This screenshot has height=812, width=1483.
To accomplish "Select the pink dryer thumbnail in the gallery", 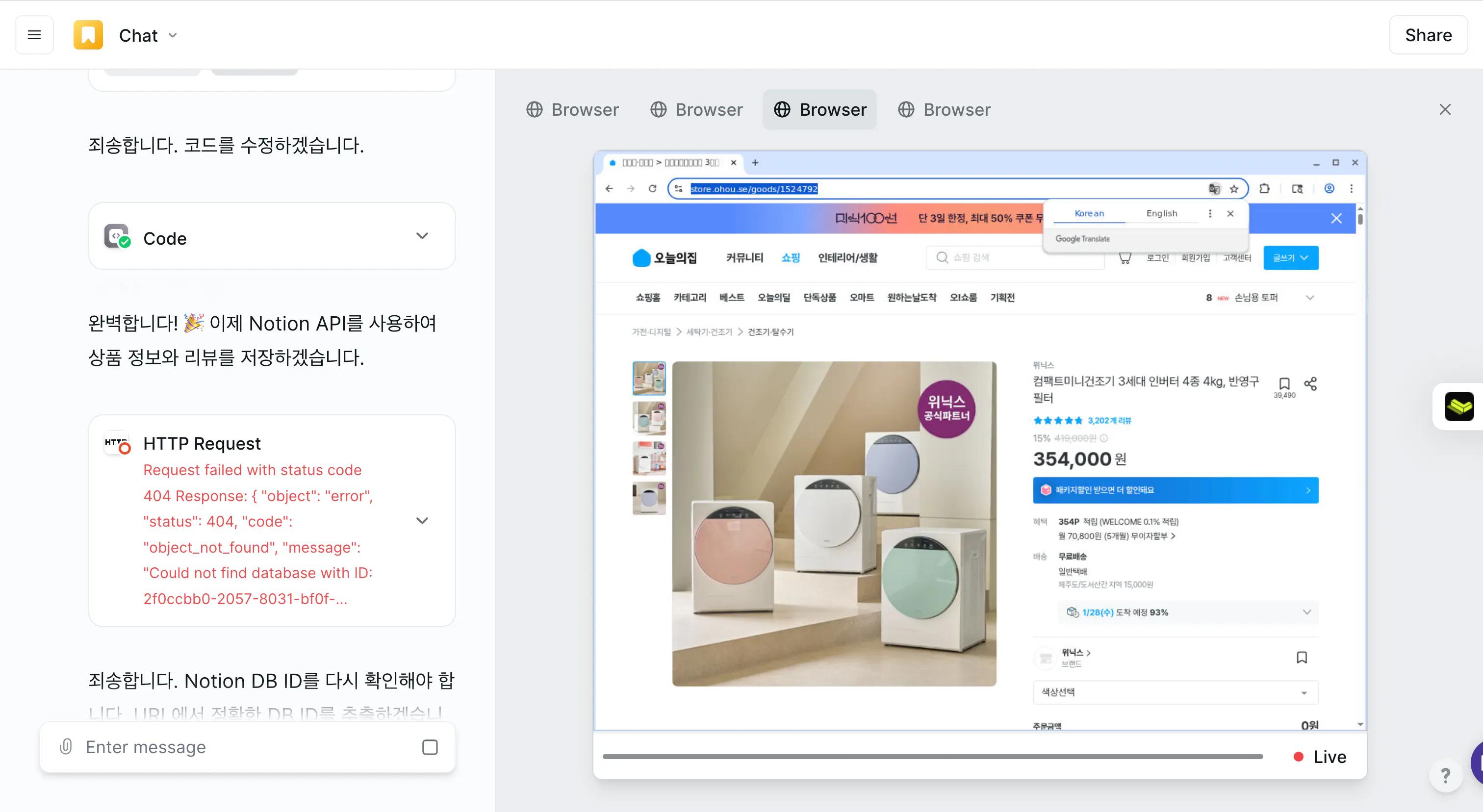I will coord(649,418).
